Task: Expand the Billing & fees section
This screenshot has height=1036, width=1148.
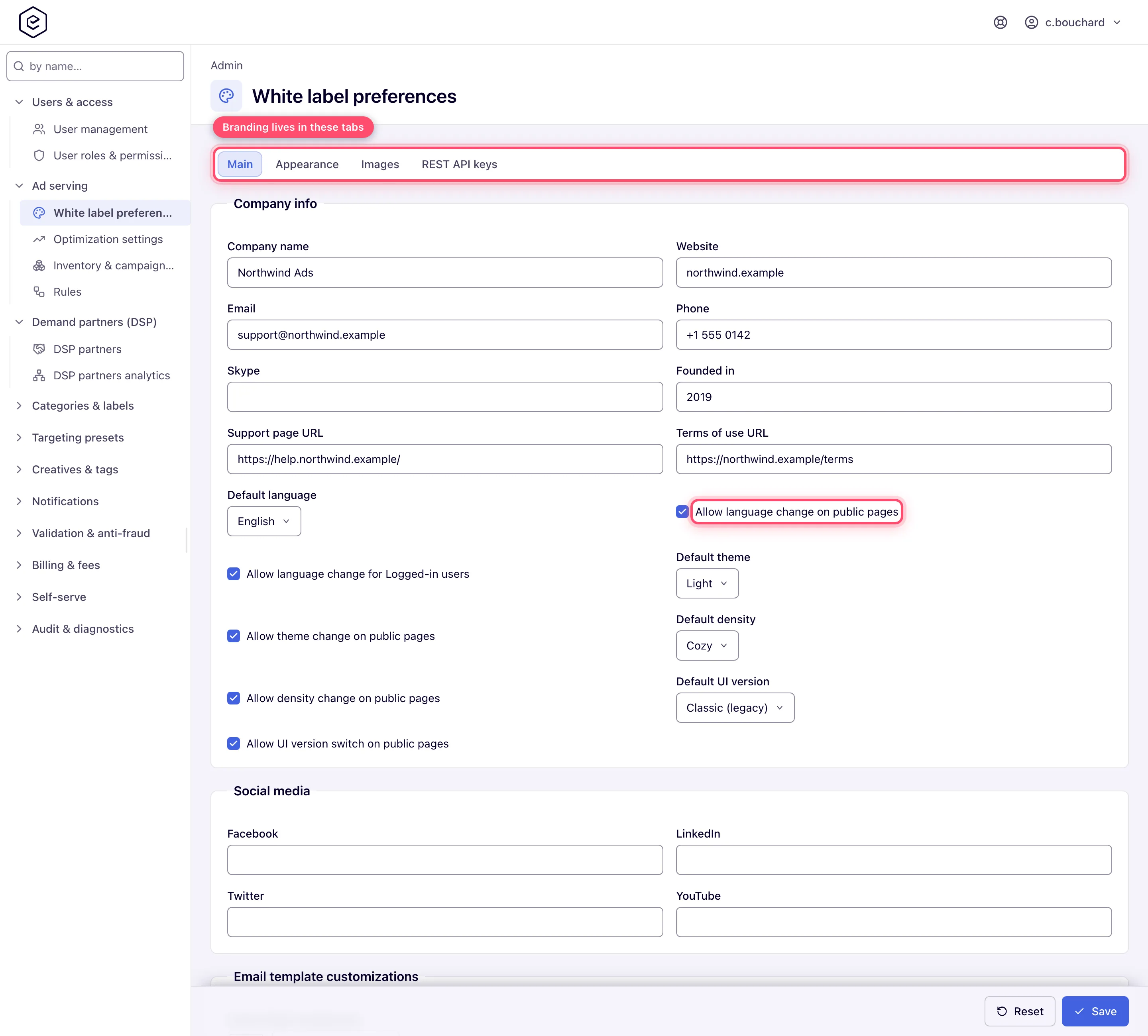Action: 20,565
